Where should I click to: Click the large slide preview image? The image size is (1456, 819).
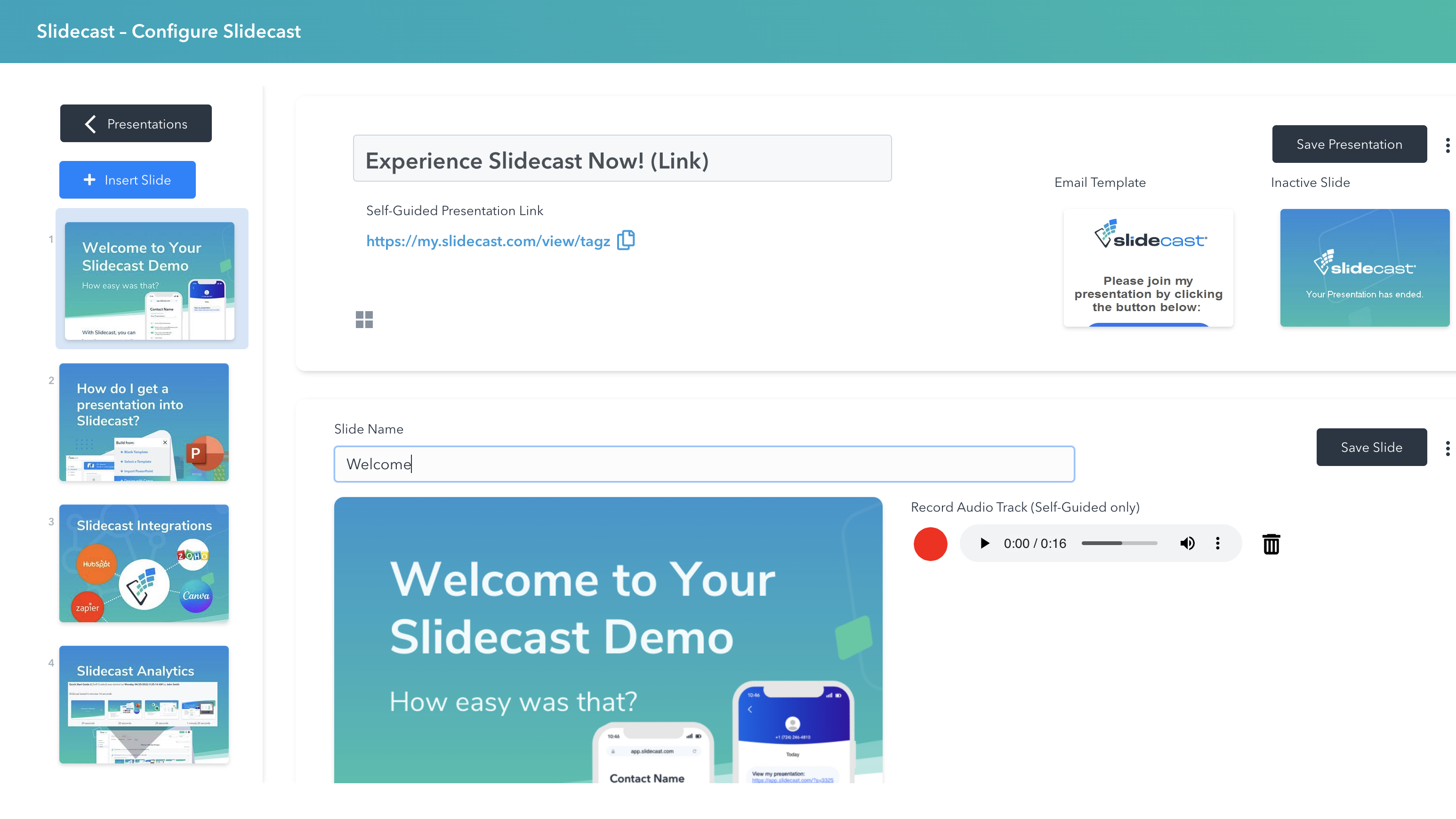[608, 640]
